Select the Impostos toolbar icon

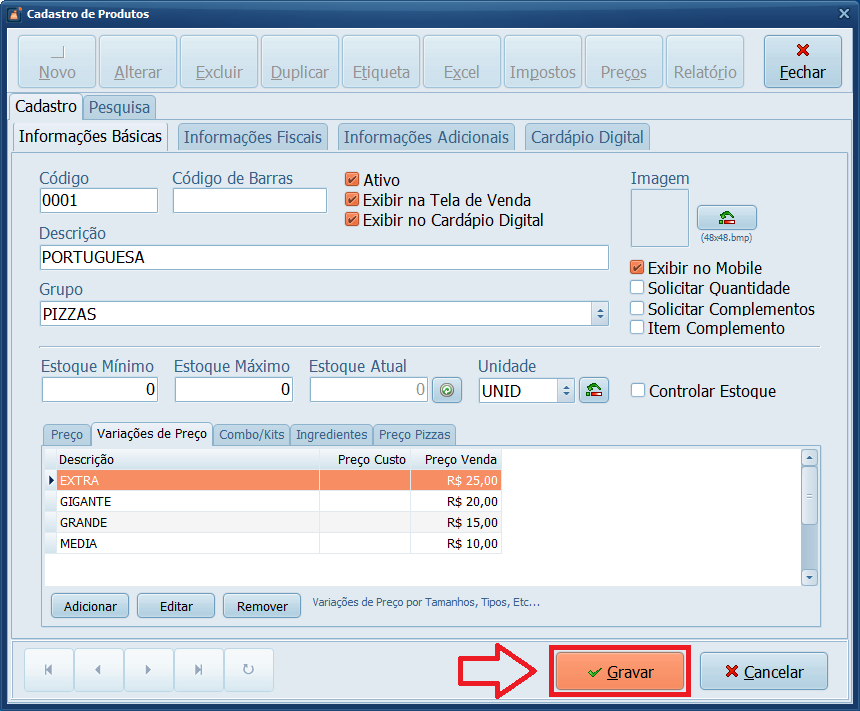[542, 61]
